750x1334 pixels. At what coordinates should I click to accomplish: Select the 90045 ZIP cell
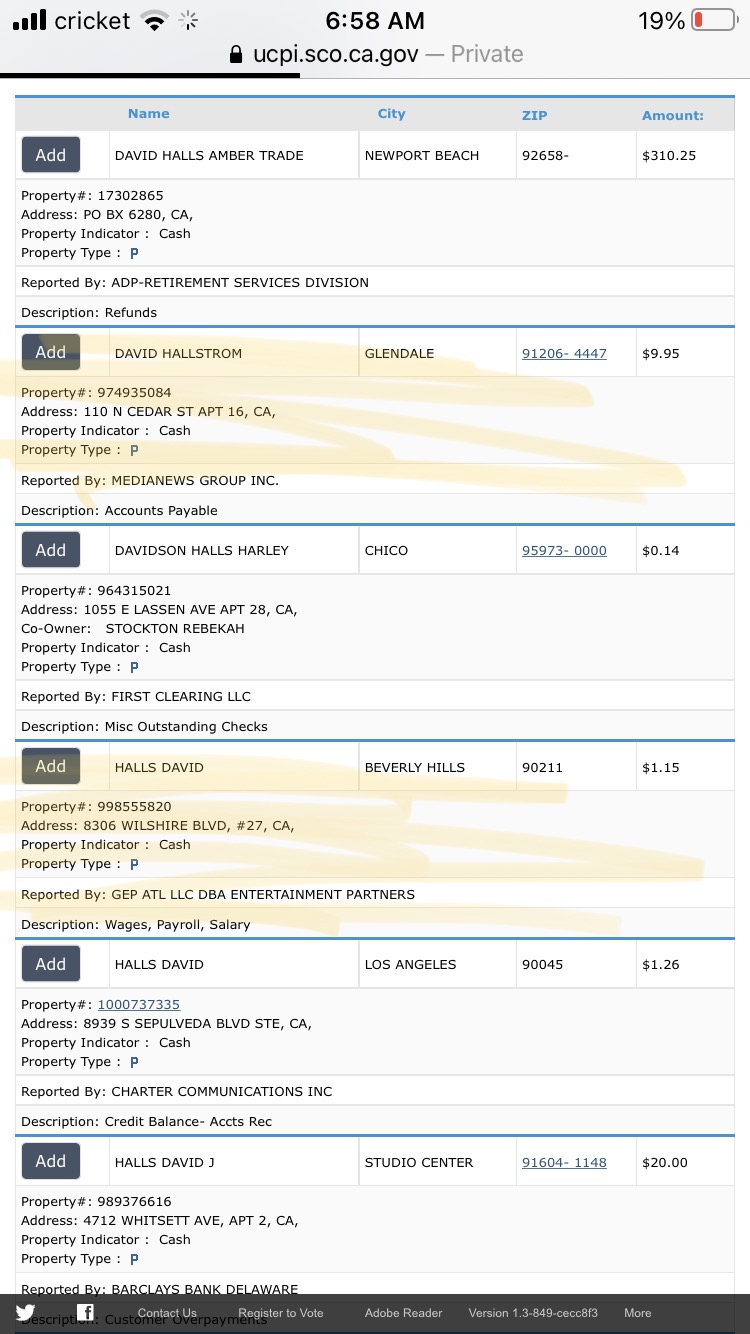tap(576, 964)
